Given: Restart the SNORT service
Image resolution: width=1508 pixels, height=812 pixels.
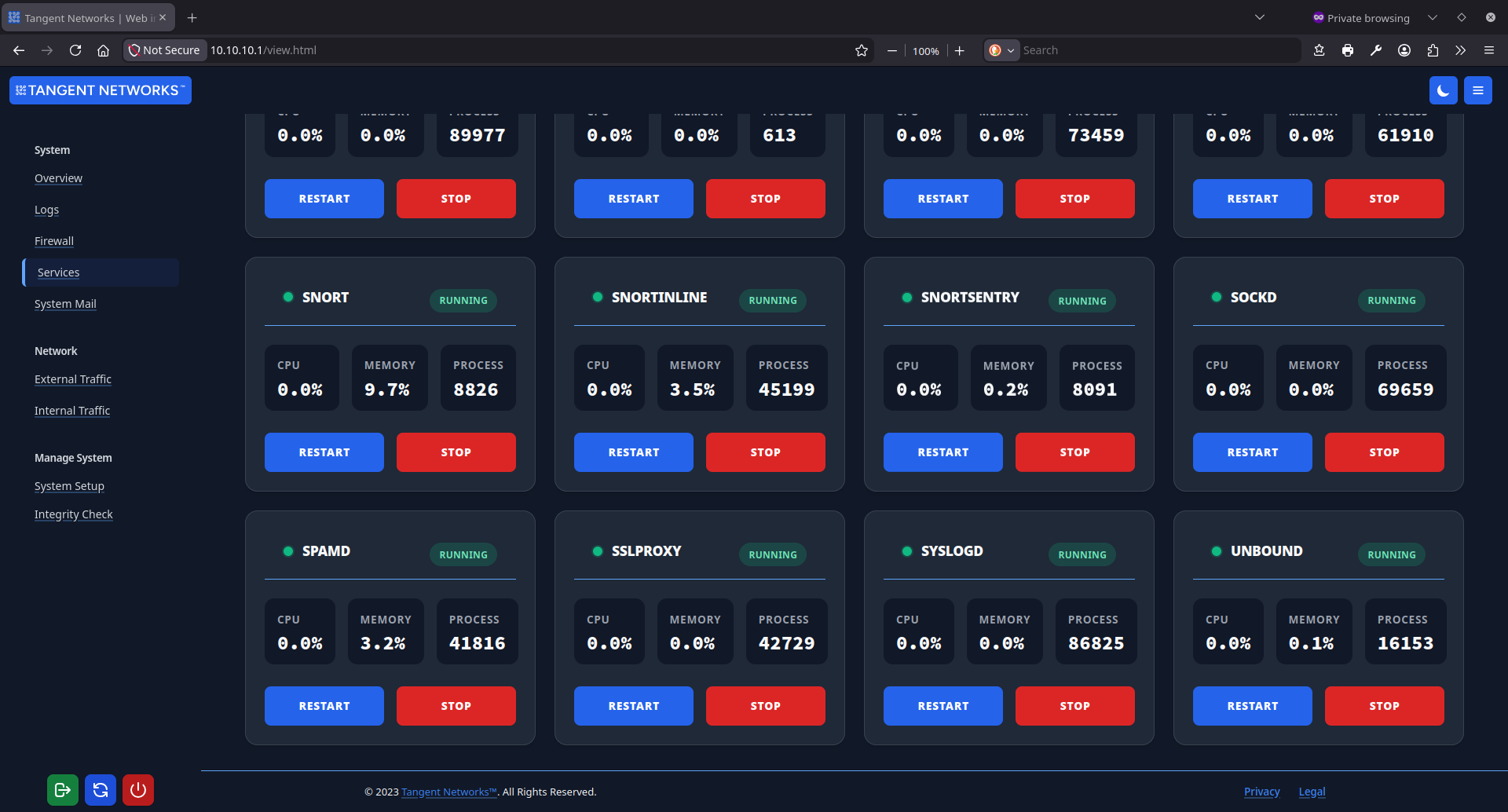Looking at the screenshot, I should (324, 452).
